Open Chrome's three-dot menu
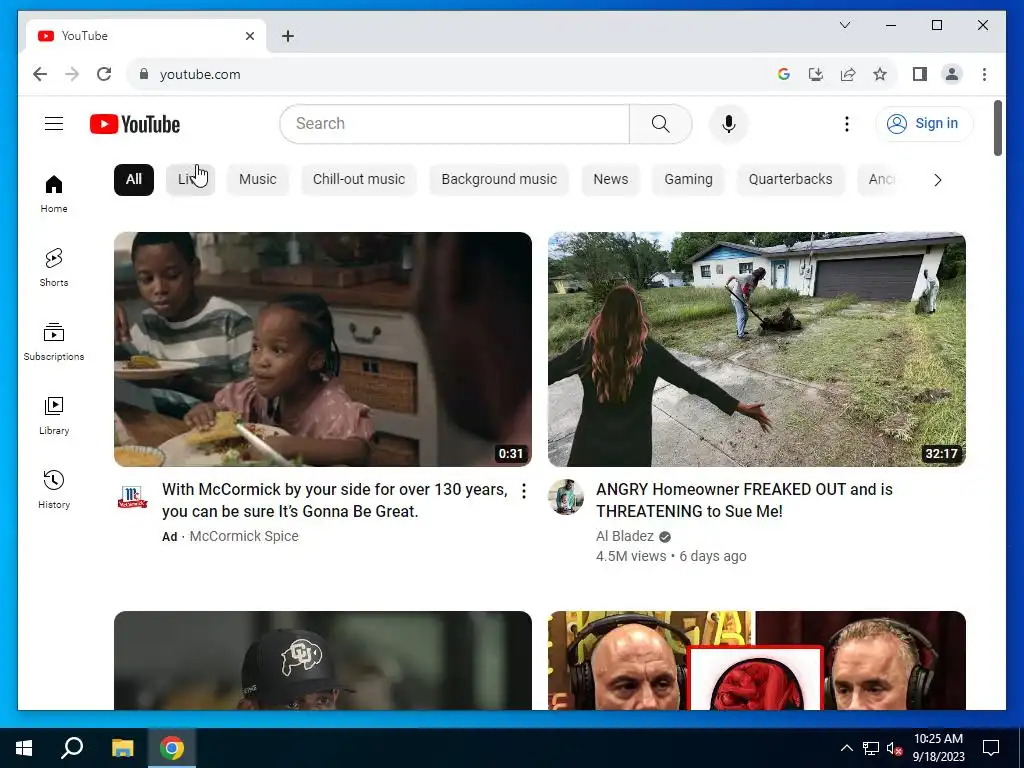Image resolution: width=1024 pixels, height=768 pixels. [x=984, y=74]
